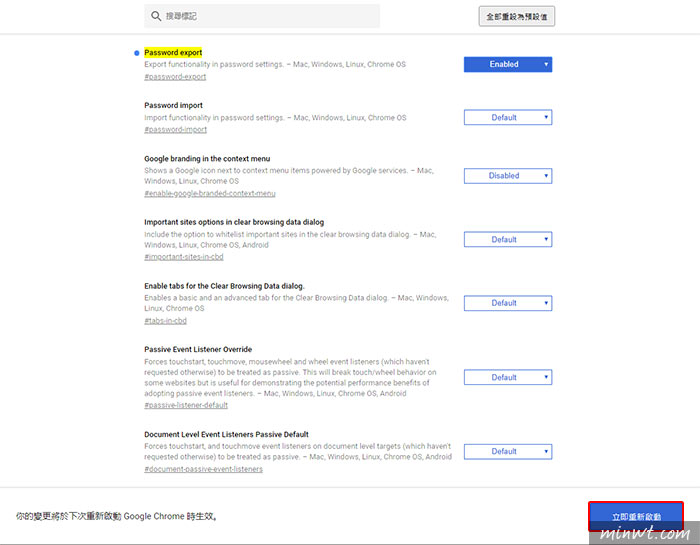Click the restart notice text mentioning Google Chrome

(x=117, y=516)
